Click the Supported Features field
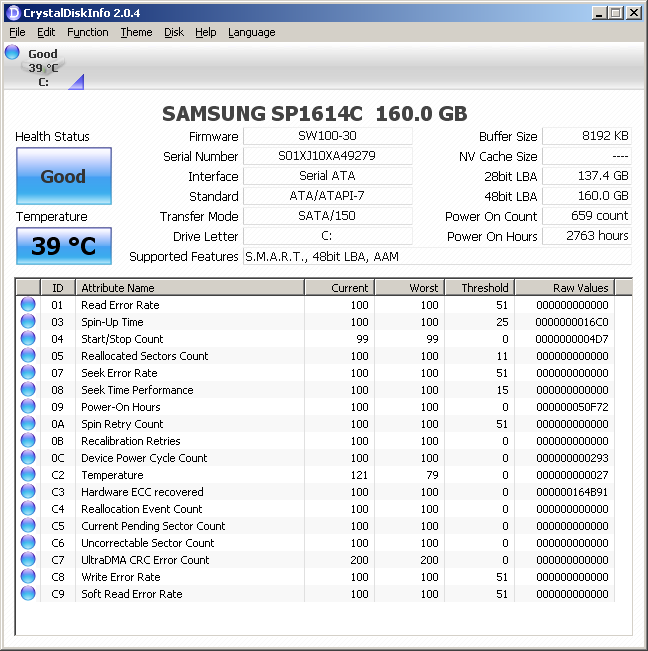Image resolution: width=648 pixels, height=651 pixels. 437,257
